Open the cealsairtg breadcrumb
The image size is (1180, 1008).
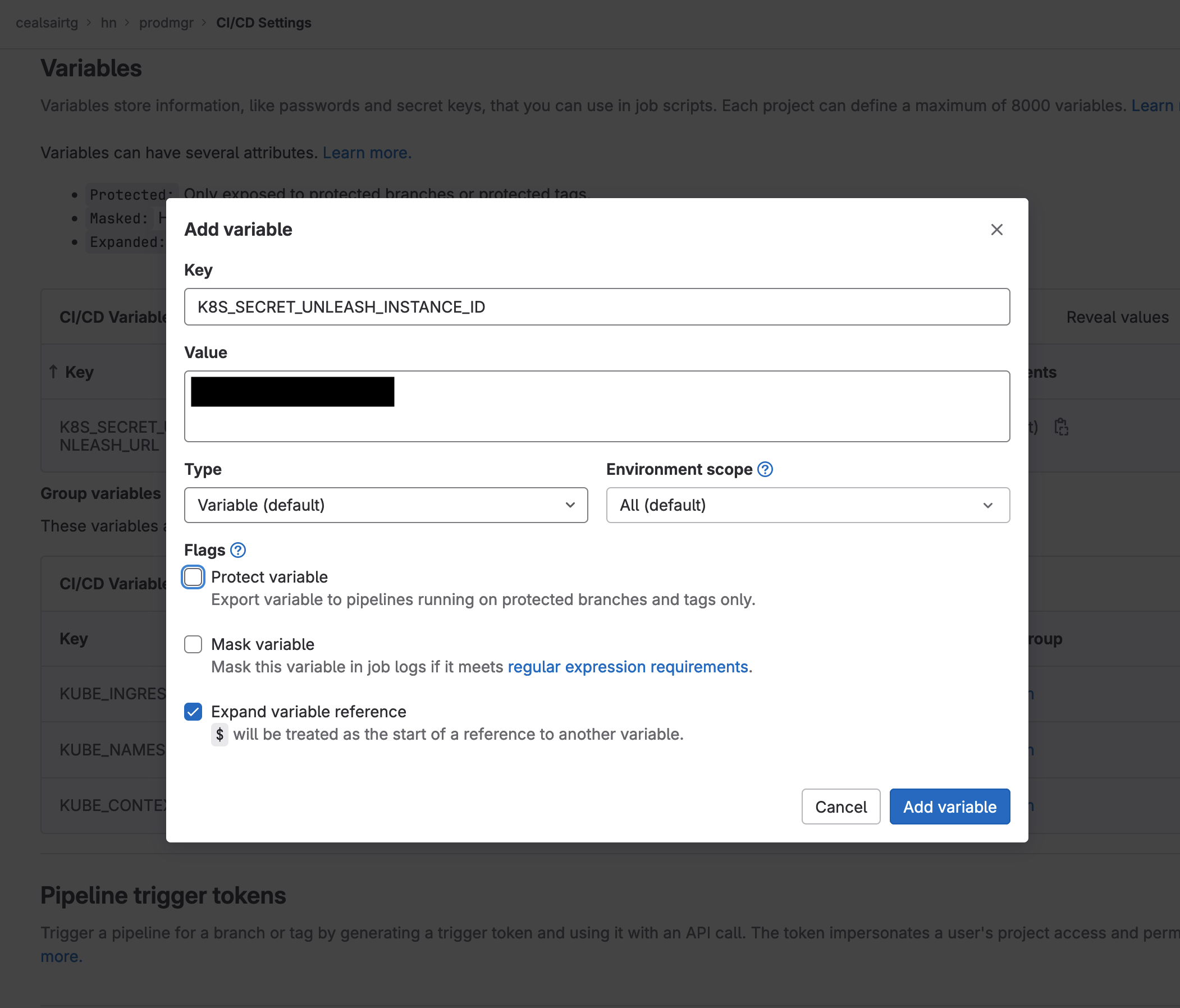[x=47, y=23]
